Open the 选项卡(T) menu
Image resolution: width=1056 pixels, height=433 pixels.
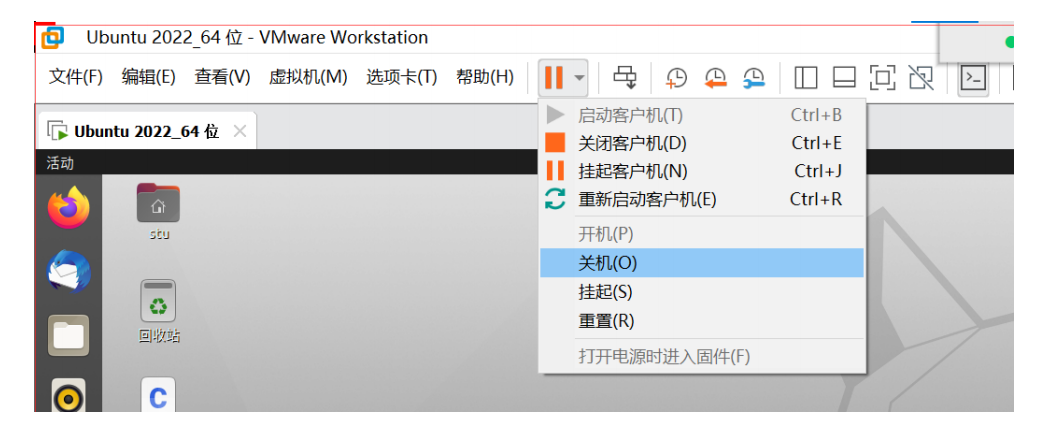[x=401, y=77]
